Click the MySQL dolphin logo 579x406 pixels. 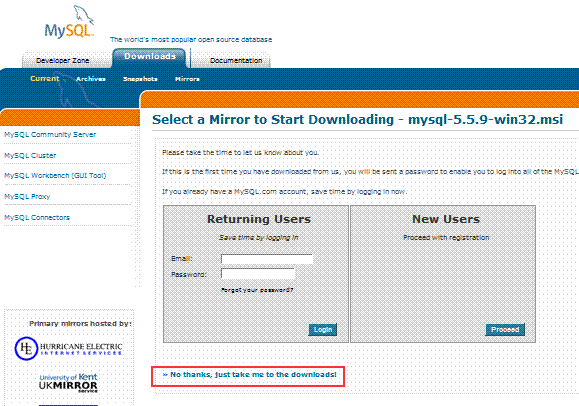pos(69,22)
